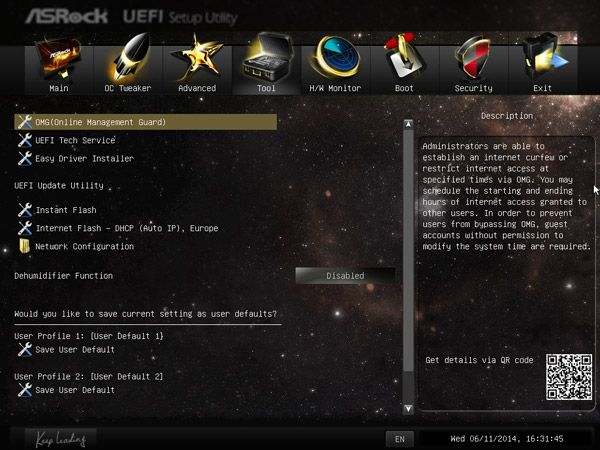Start Internet Flash DHCP Europe
Screen dimensions: 600x450
[x=127, y=228]
